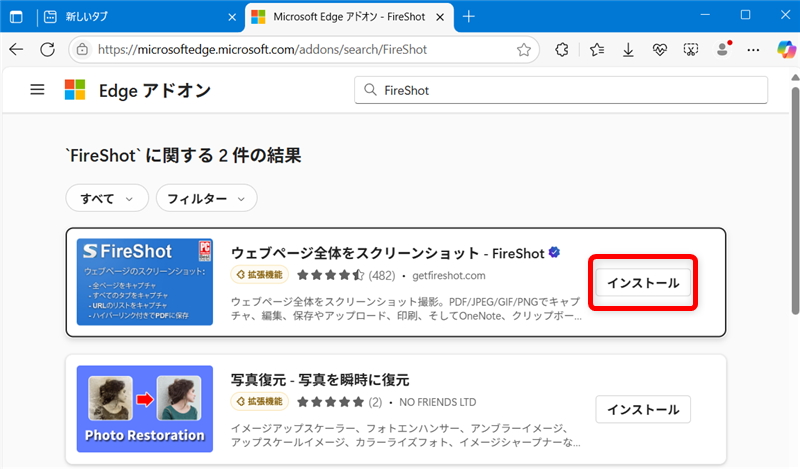800x469 pixels.
Task: Expand the すべて dropdown filter
Action: click(x=106, y=198)
